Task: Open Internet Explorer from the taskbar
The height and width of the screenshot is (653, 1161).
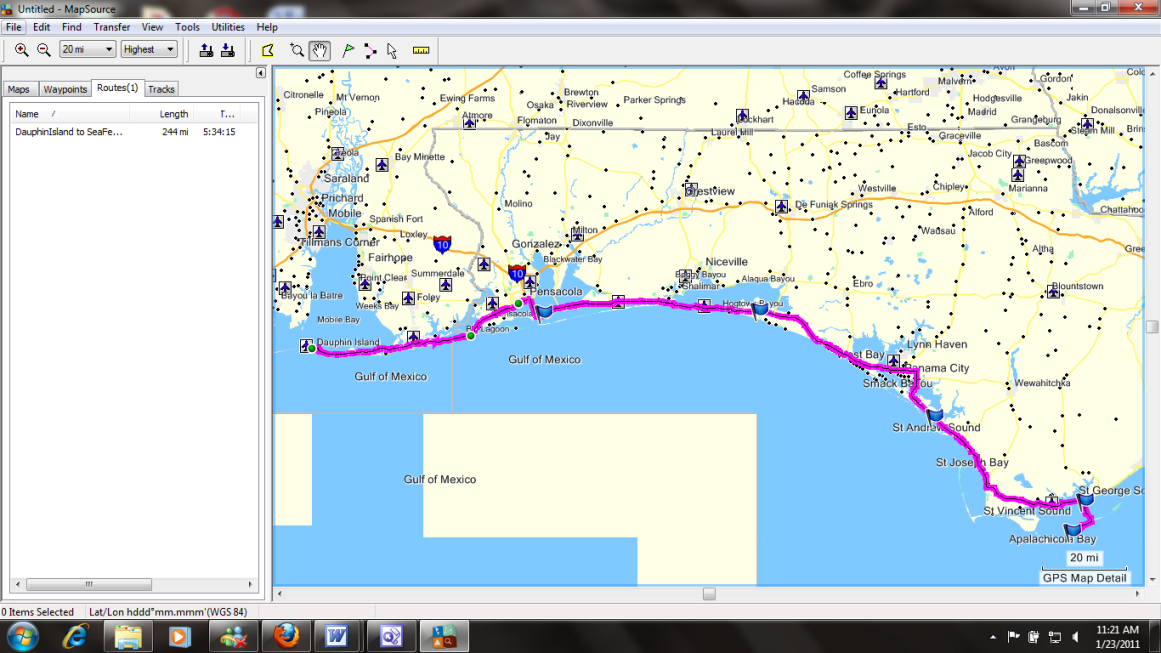Action: [x=76, y=637]
